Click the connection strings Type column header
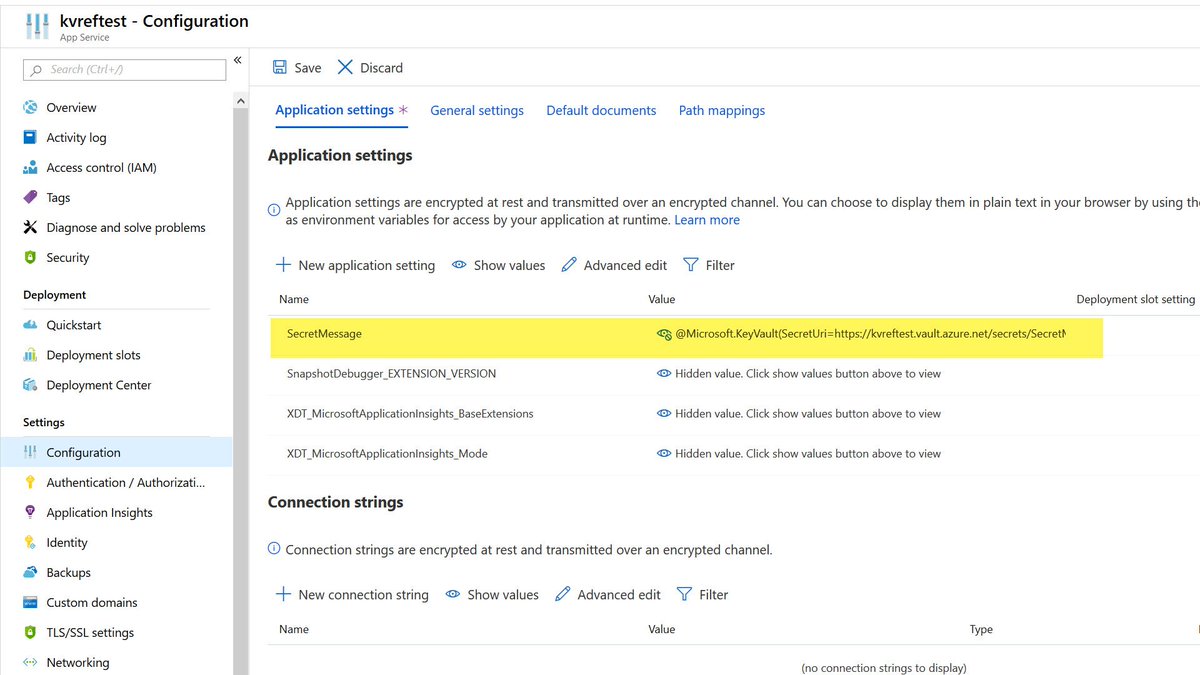 point(981,629)
